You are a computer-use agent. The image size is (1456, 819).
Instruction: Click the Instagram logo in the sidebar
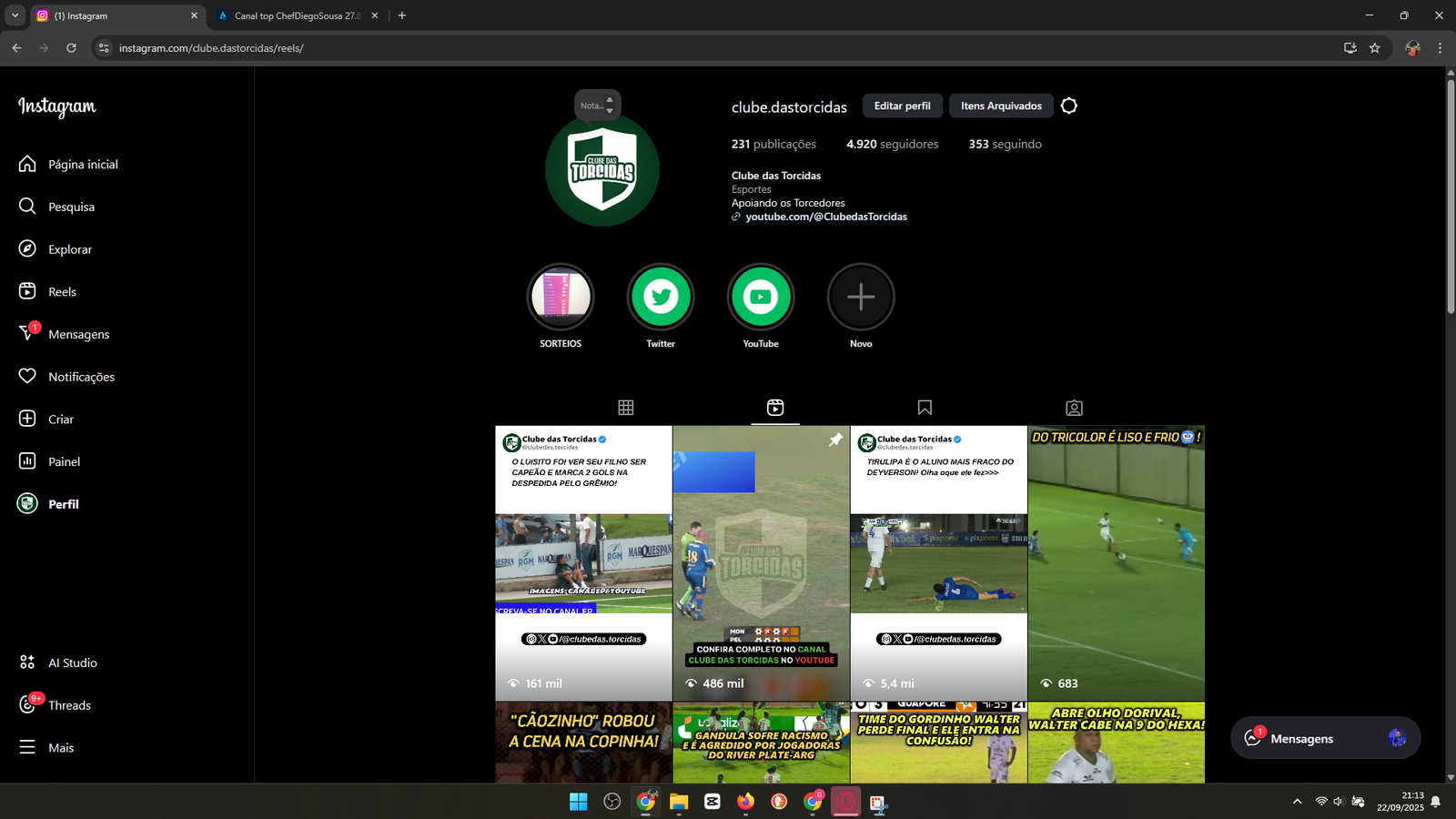(56, 106)
